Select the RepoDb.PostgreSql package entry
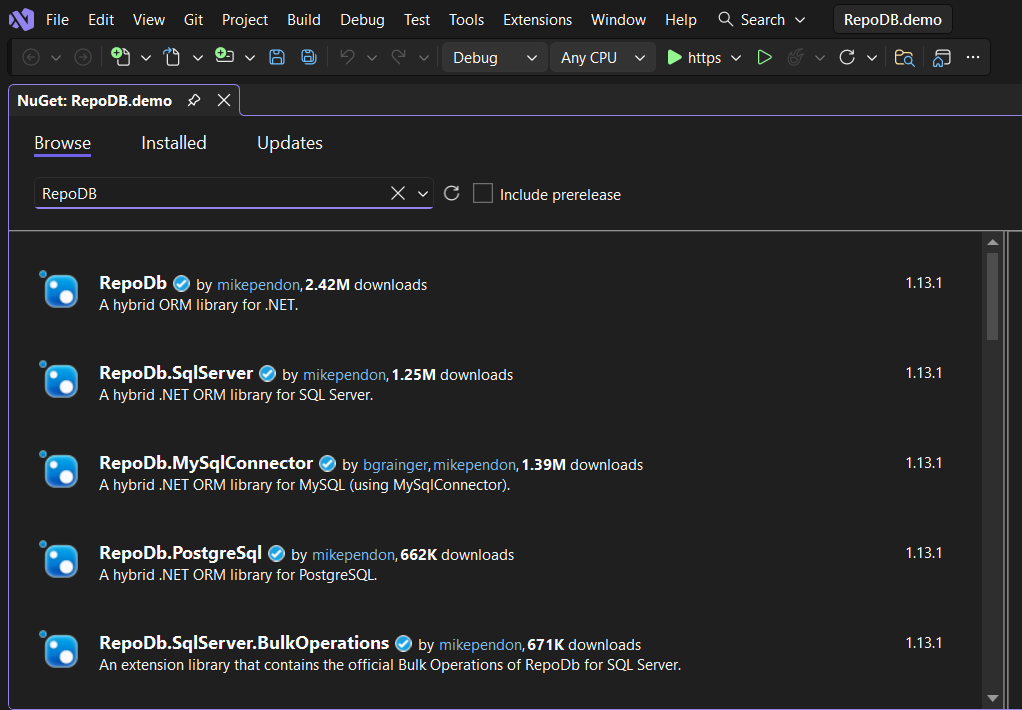The height and width of the screenshot is (710, 1022). click(180, 553)
